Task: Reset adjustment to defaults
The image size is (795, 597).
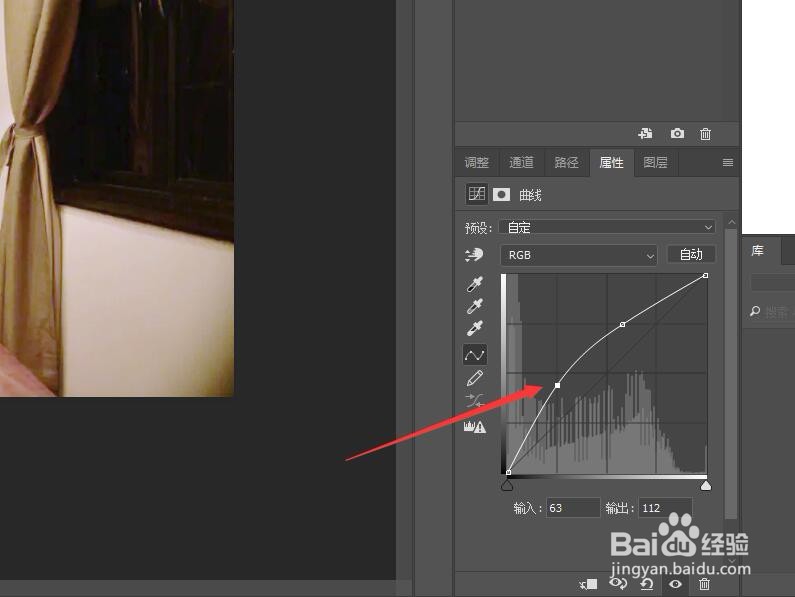Action: (646, 584)
